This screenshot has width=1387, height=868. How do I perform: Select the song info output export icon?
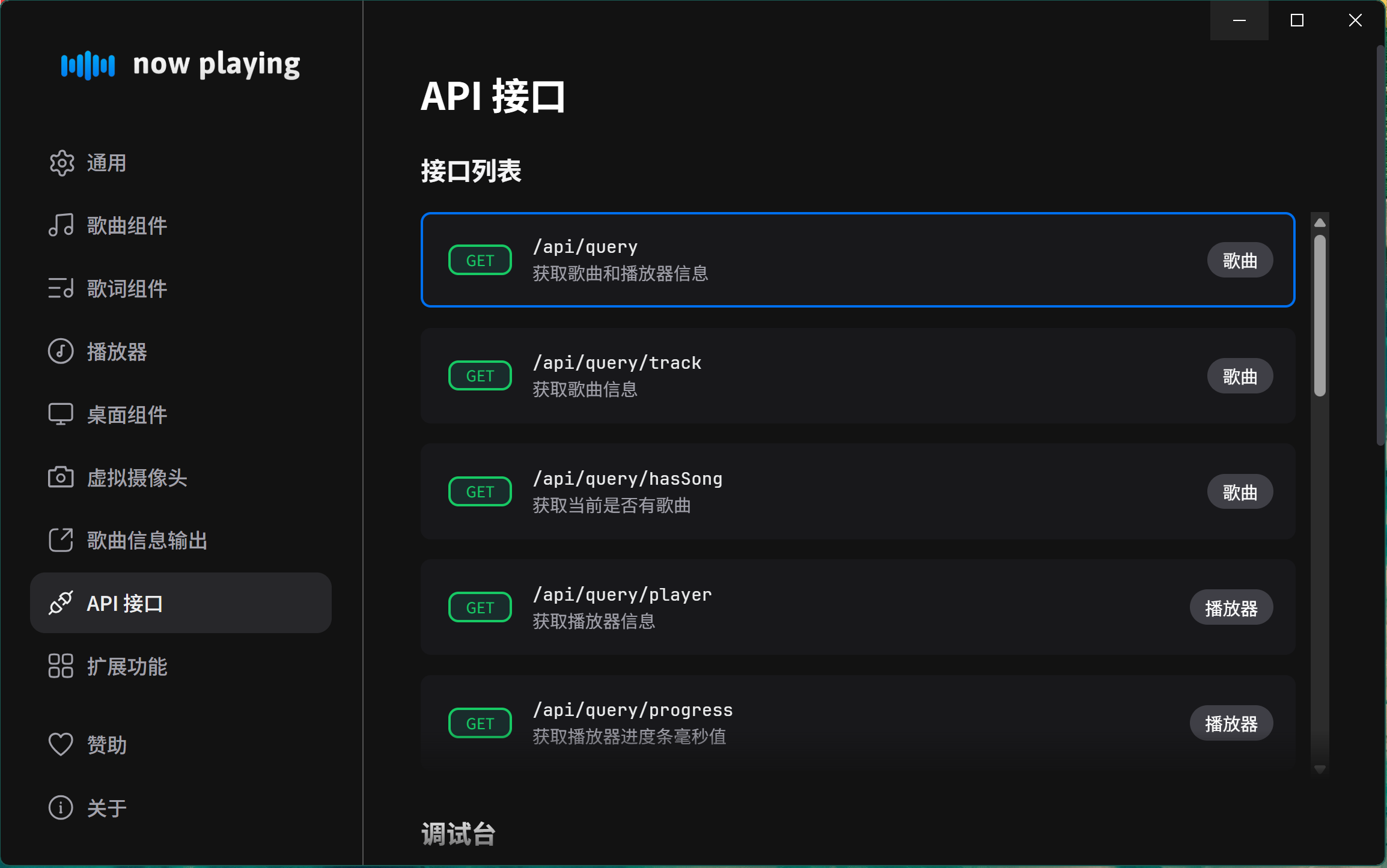[61, 540]
